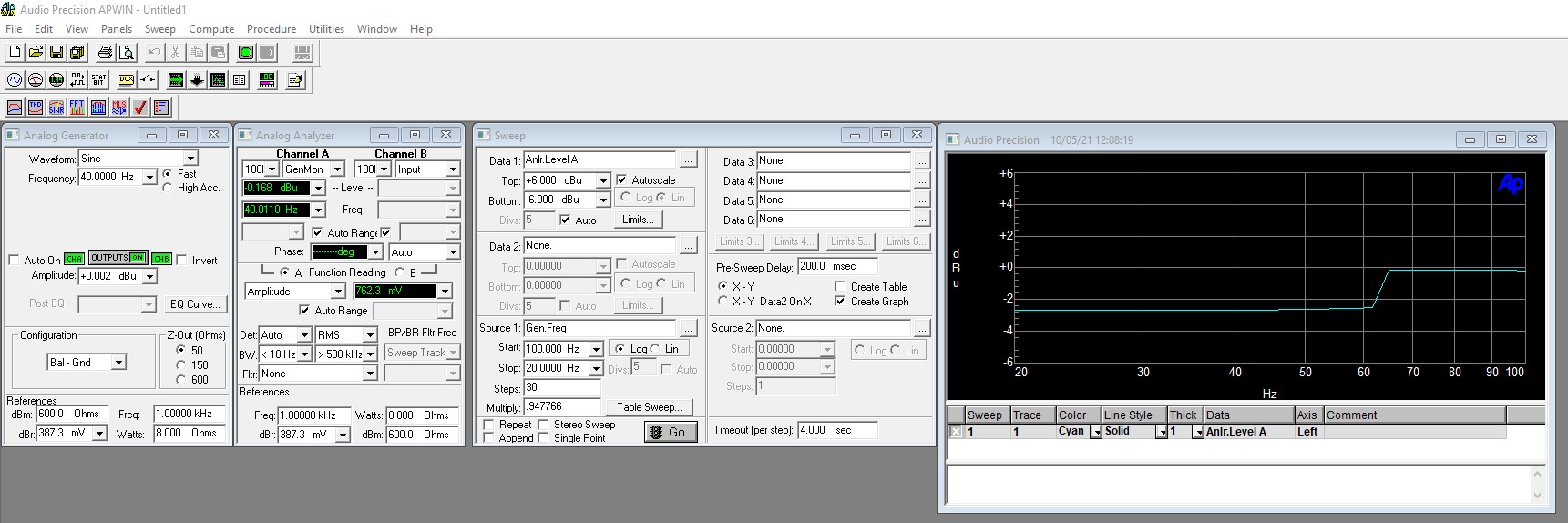
Task: Open the Procedure Editor notepad icon
Action: coord(295,80)
